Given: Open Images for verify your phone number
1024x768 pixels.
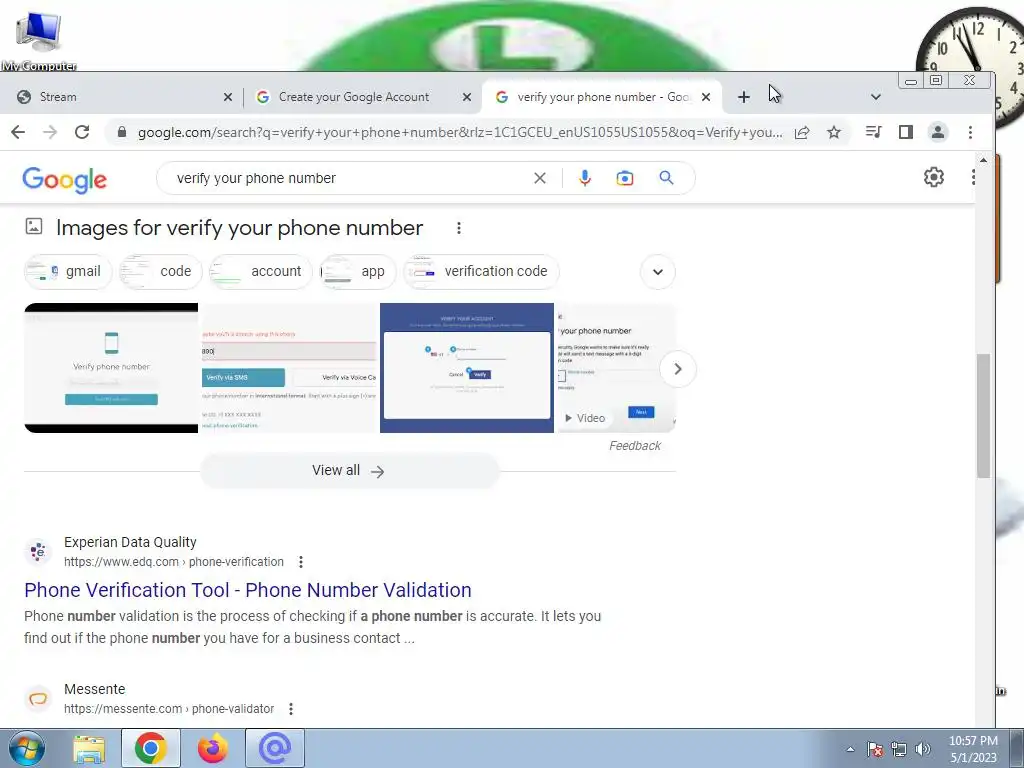Looking at the screenshot, I should click(239, 228).
